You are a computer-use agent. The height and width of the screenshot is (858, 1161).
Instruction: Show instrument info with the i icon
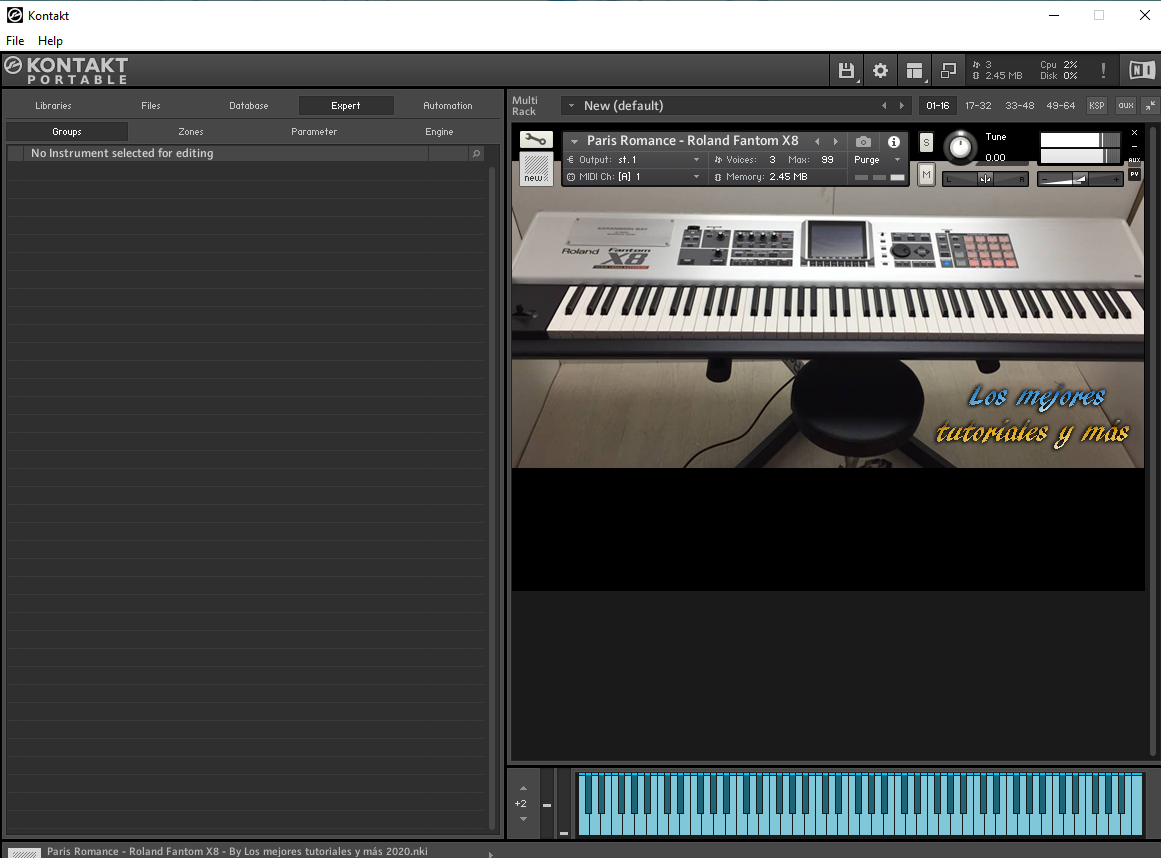point(894,141)
